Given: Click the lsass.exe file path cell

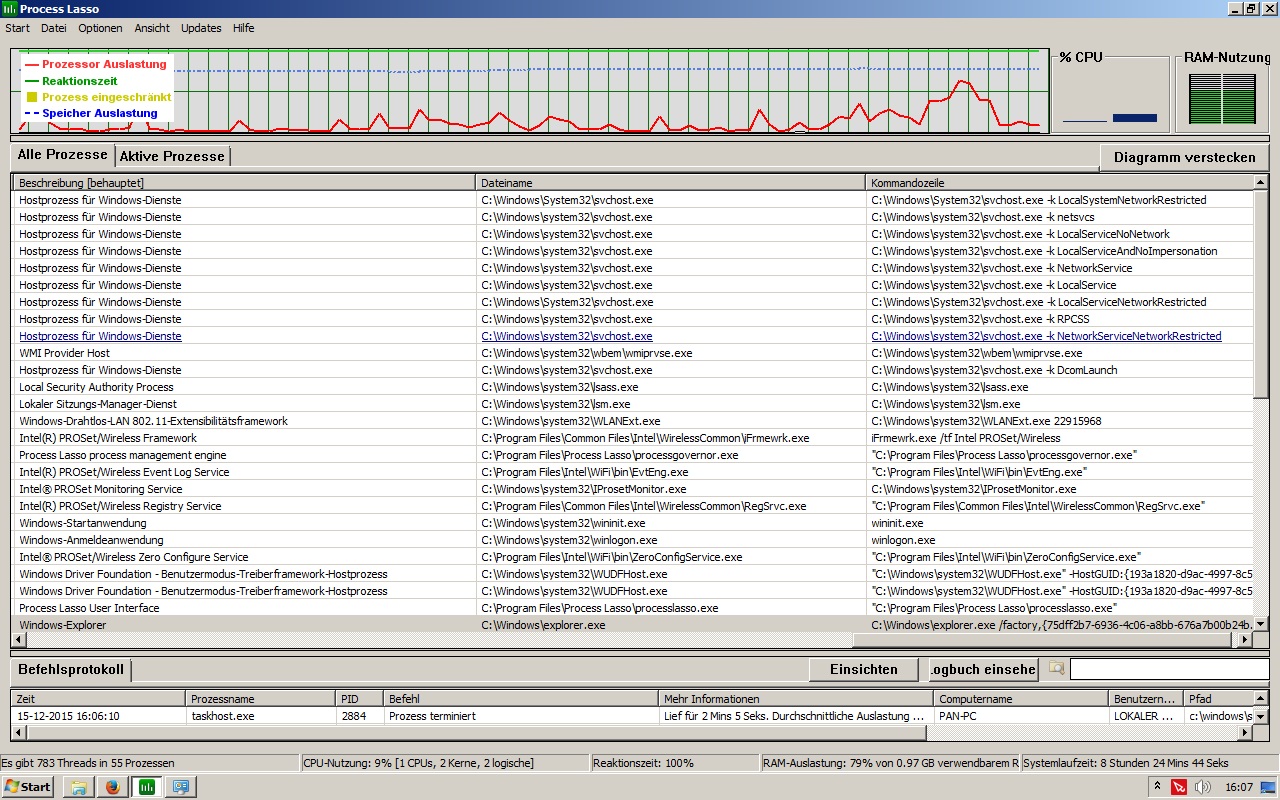Looking at the screenshot, I should coord(670,387).
